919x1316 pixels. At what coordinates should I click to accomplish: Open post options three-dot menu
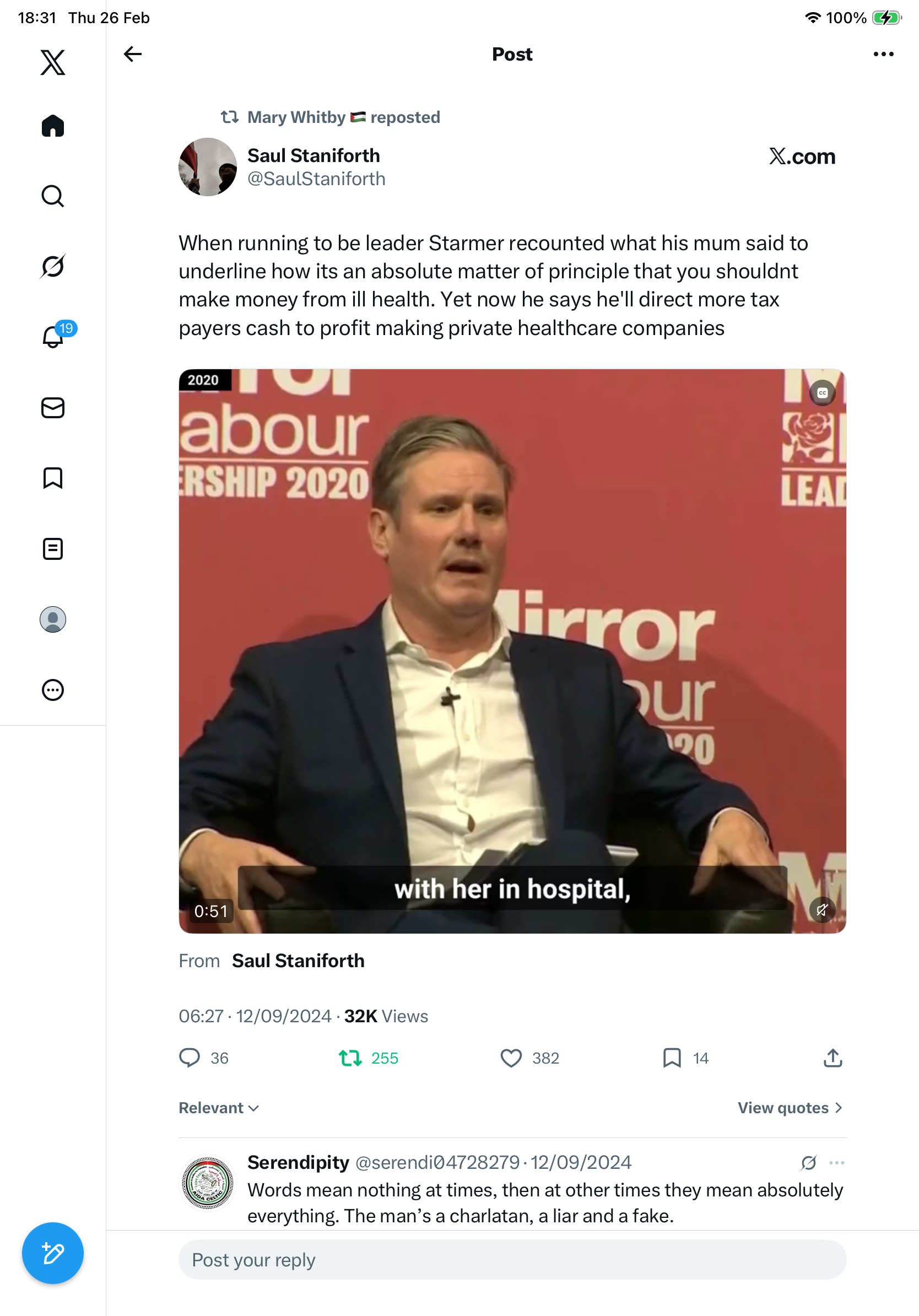pos(883,55)
